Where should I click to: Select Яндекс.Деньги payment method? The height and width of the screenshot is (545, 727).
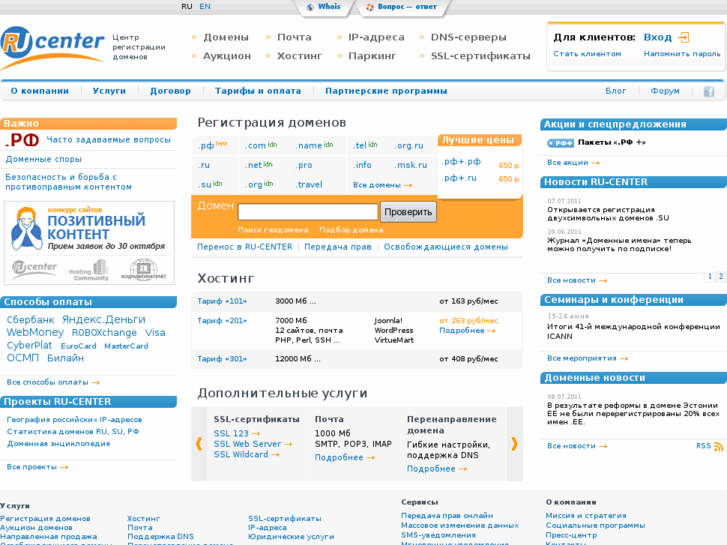point(104,320)
